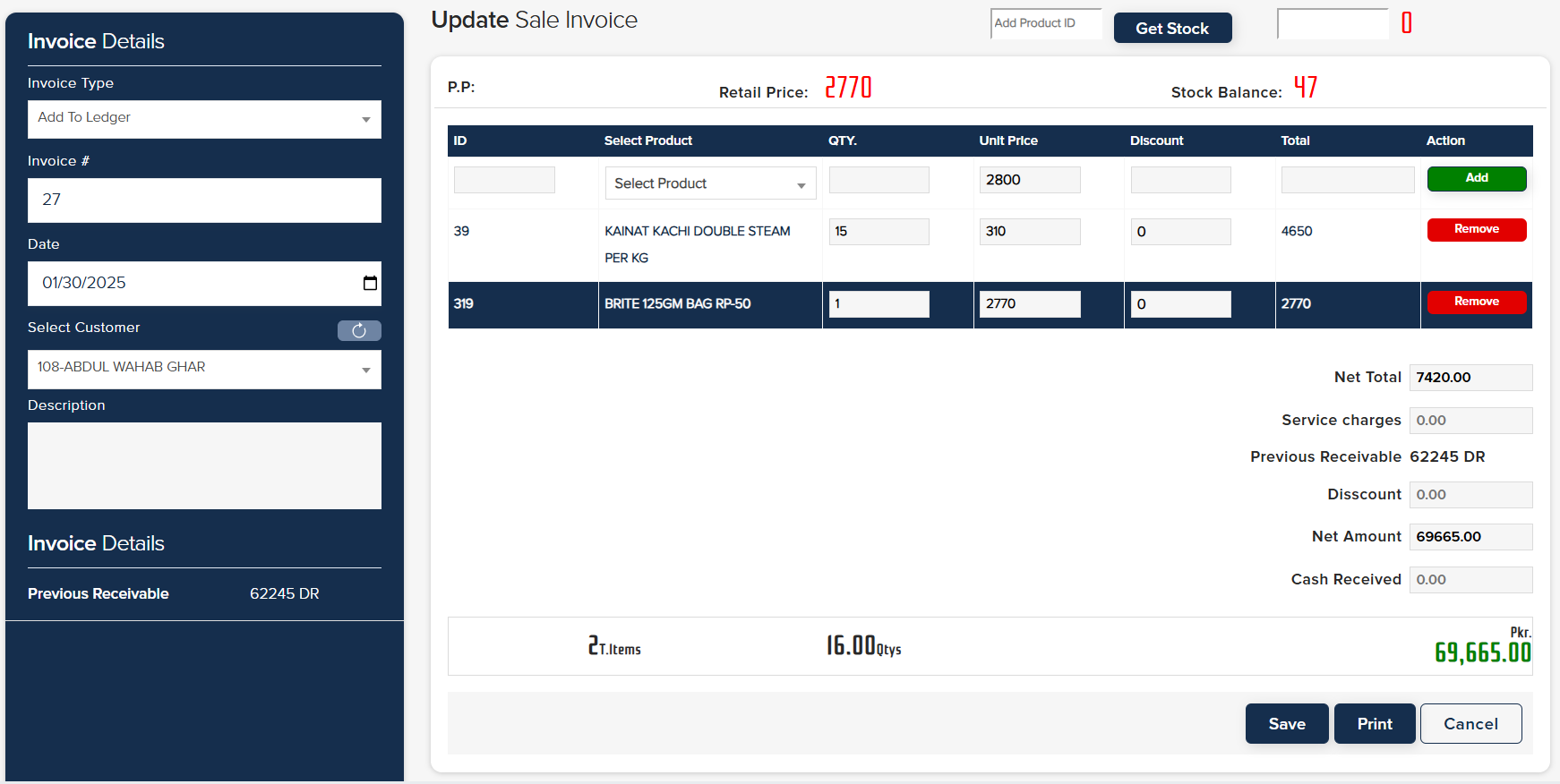Viewport: 1560px width, 784px height.
Task: Click the Unit Price column header
Action: (x=1008, y=141)
